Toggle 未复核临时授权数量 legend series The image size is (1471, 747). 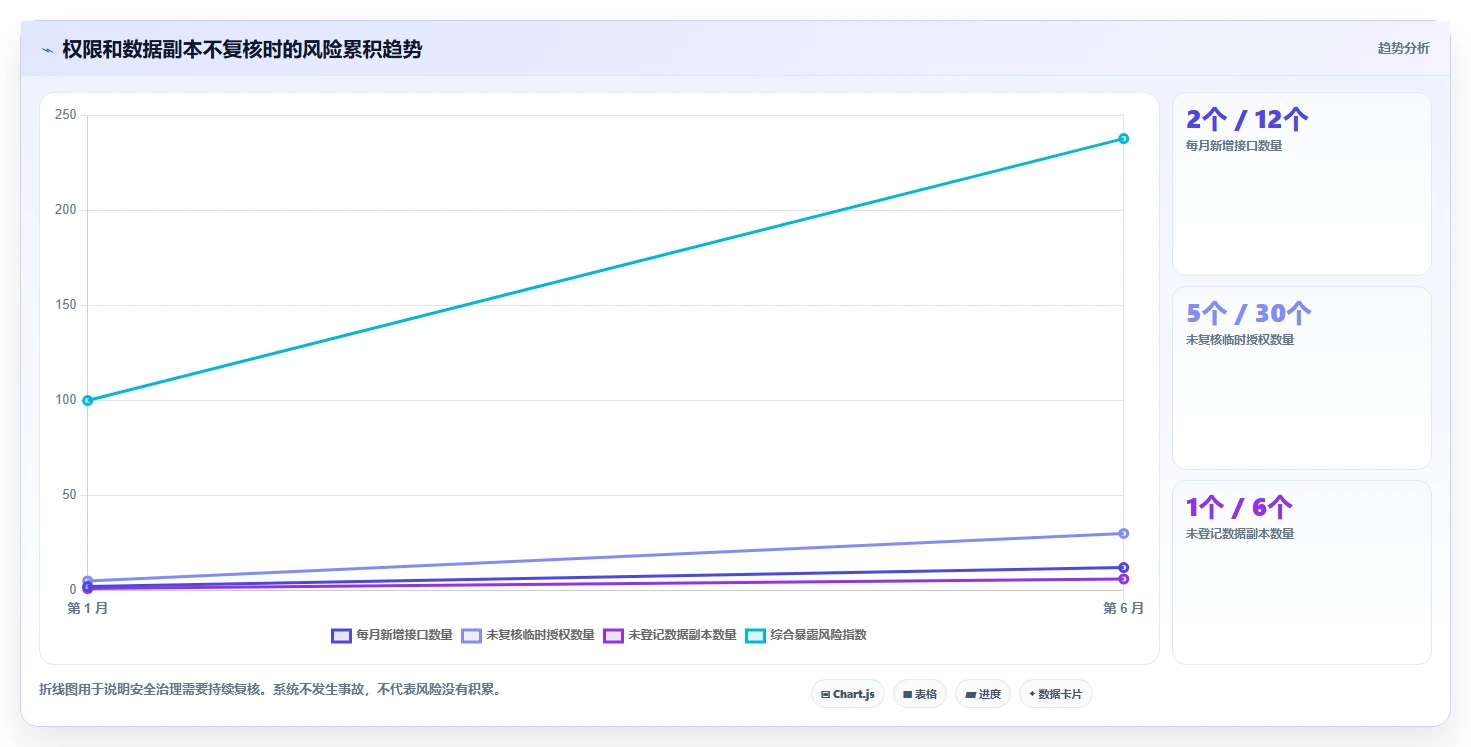[x=528, y=635]
